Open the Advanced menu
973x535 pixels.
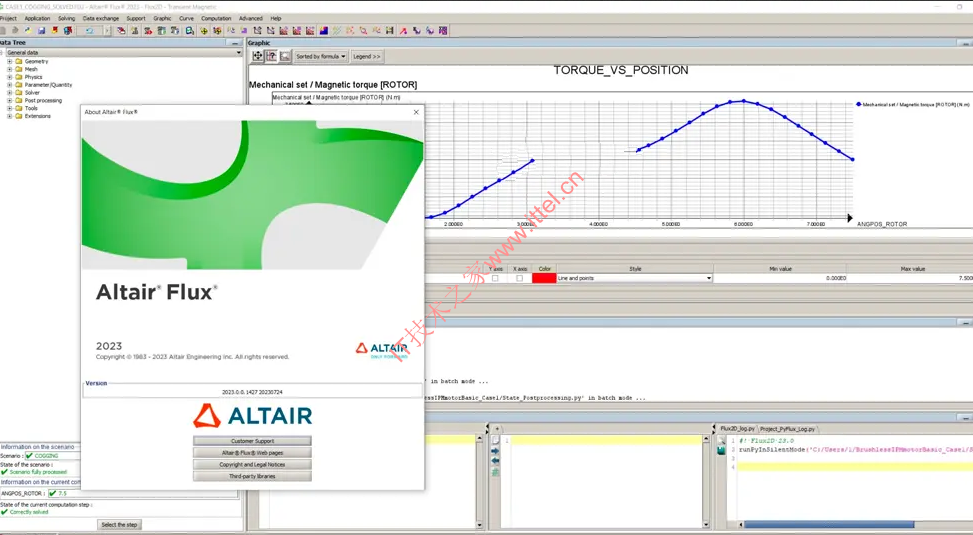click(251, 18)
